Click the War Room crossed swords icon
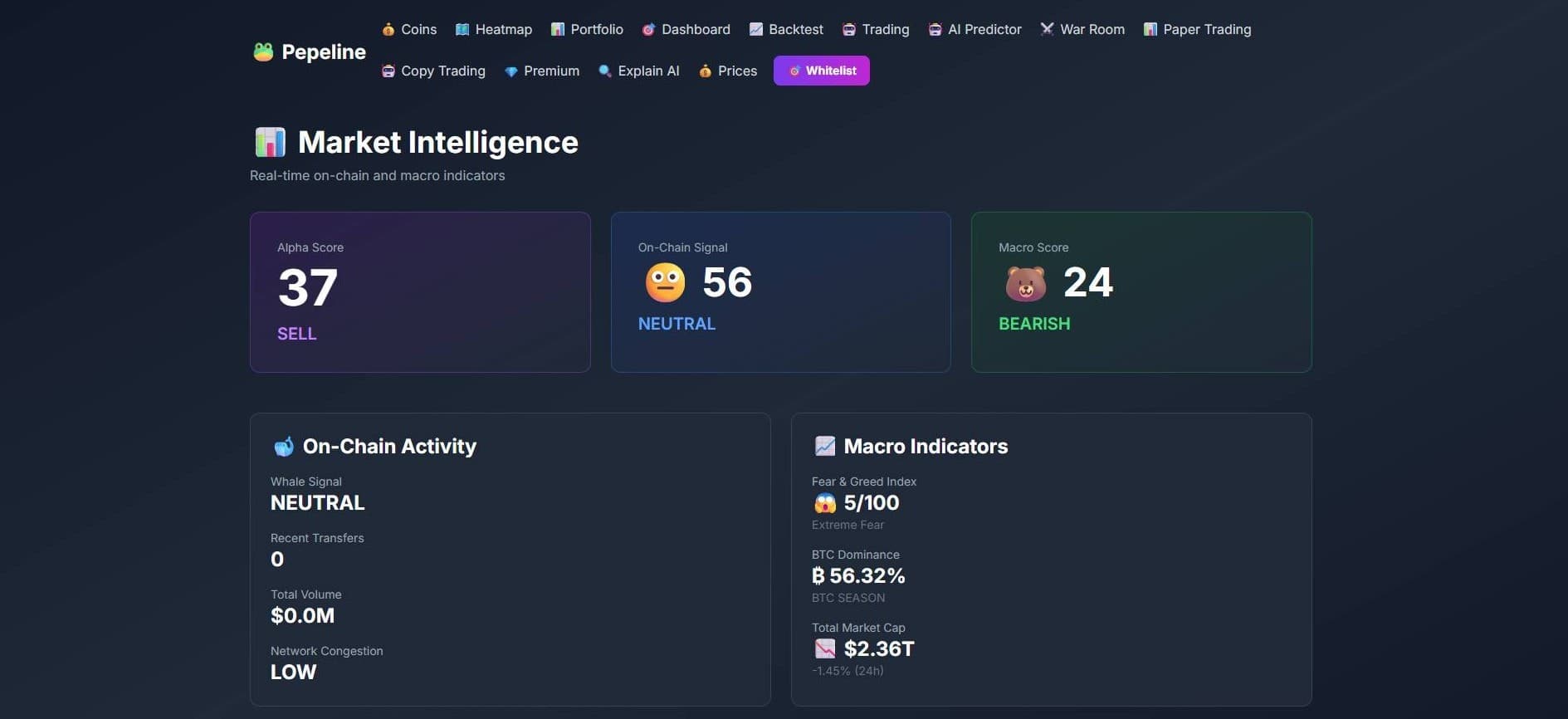The image size is (1568, 719). [1047, 29]
